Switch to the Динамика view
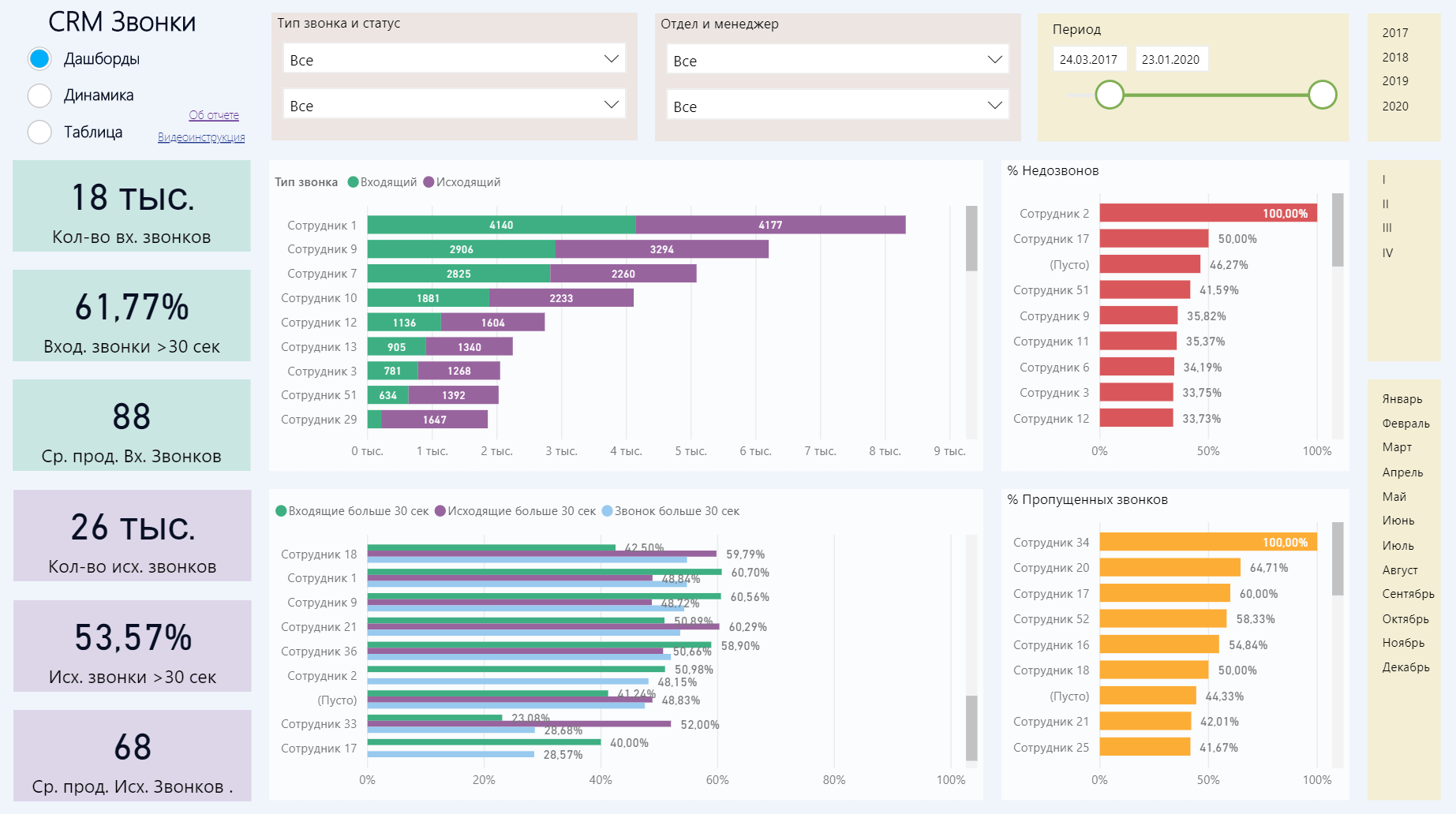The image size is (1456, 814). click(x=39, y=95)
